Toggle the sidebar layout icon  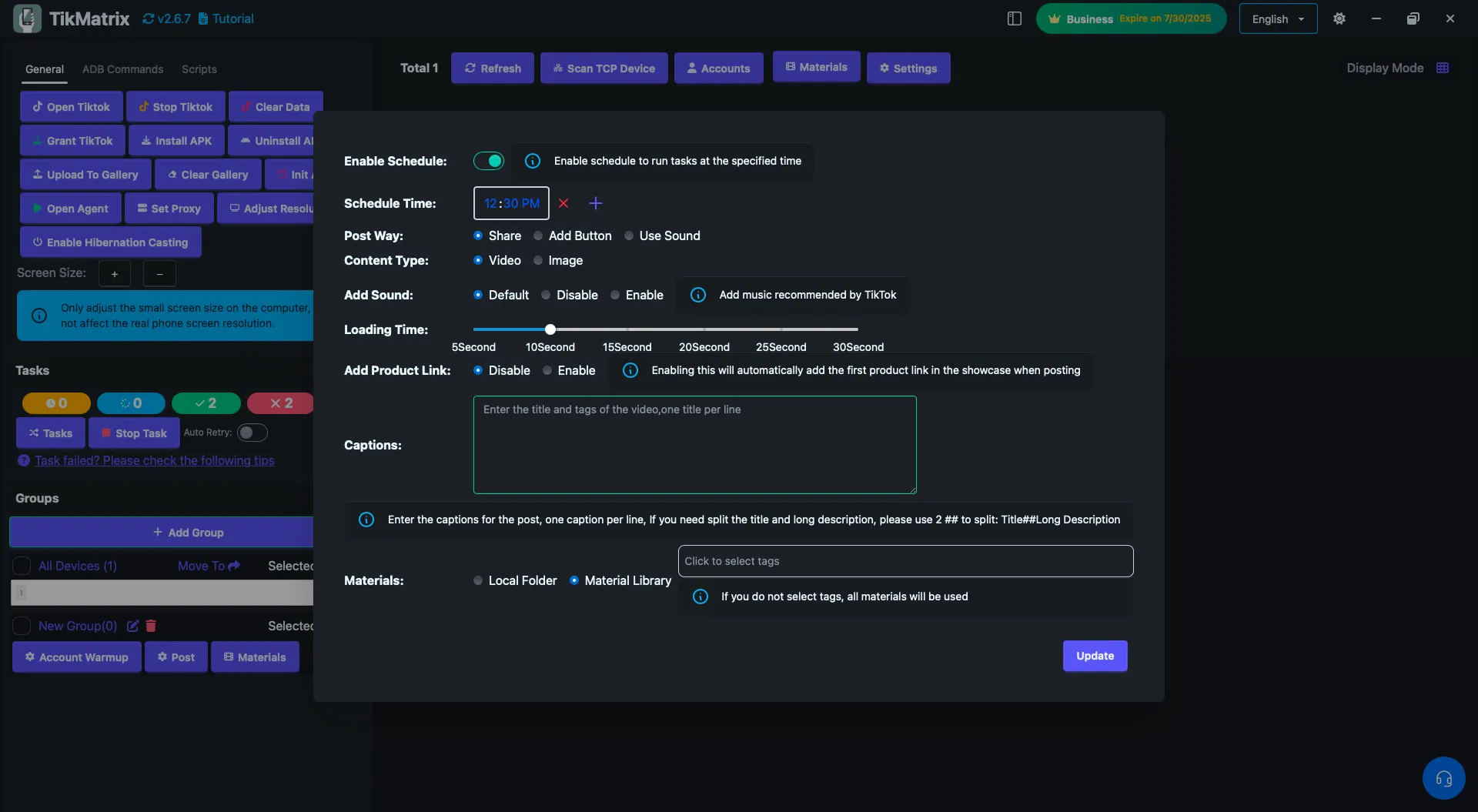point(1014,18)
